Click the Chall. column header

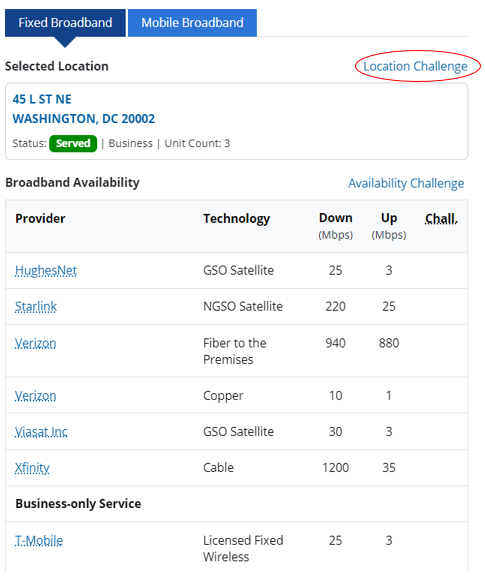coord(441,219)
